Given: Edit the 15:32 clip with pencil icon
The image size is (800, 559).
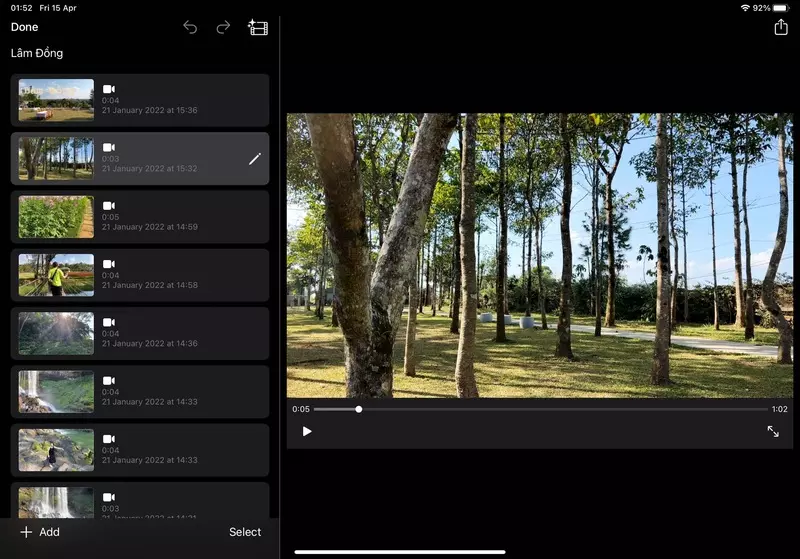Looking at the screenshot, I should click(255, 159).
